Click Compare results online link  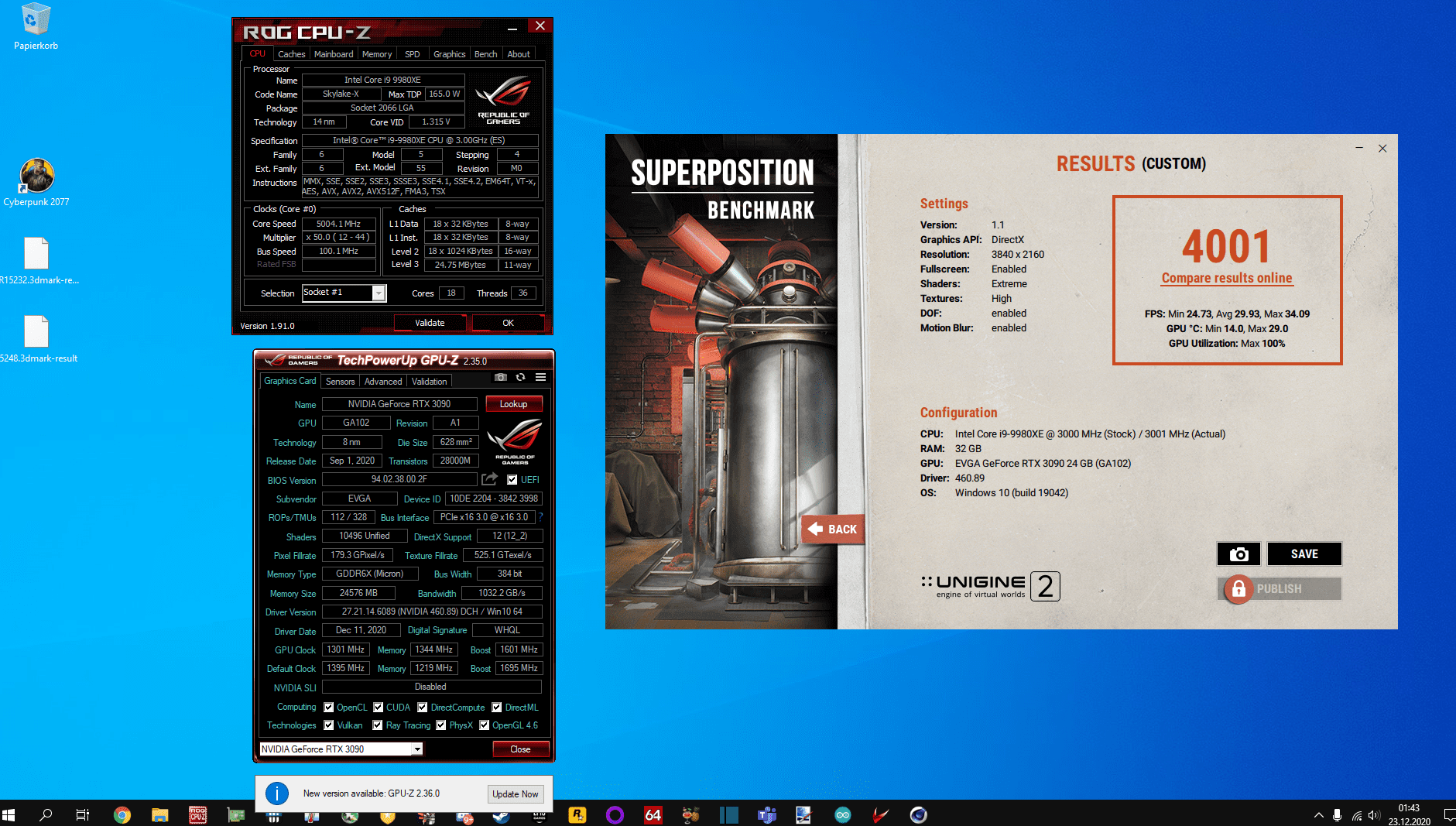point(1227,279)
